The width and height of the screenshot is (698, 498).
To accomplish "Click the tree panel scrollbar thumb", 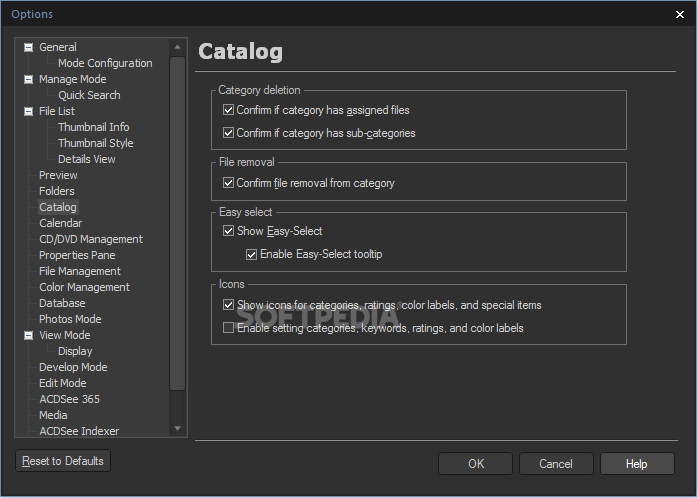I will (178, 223).
